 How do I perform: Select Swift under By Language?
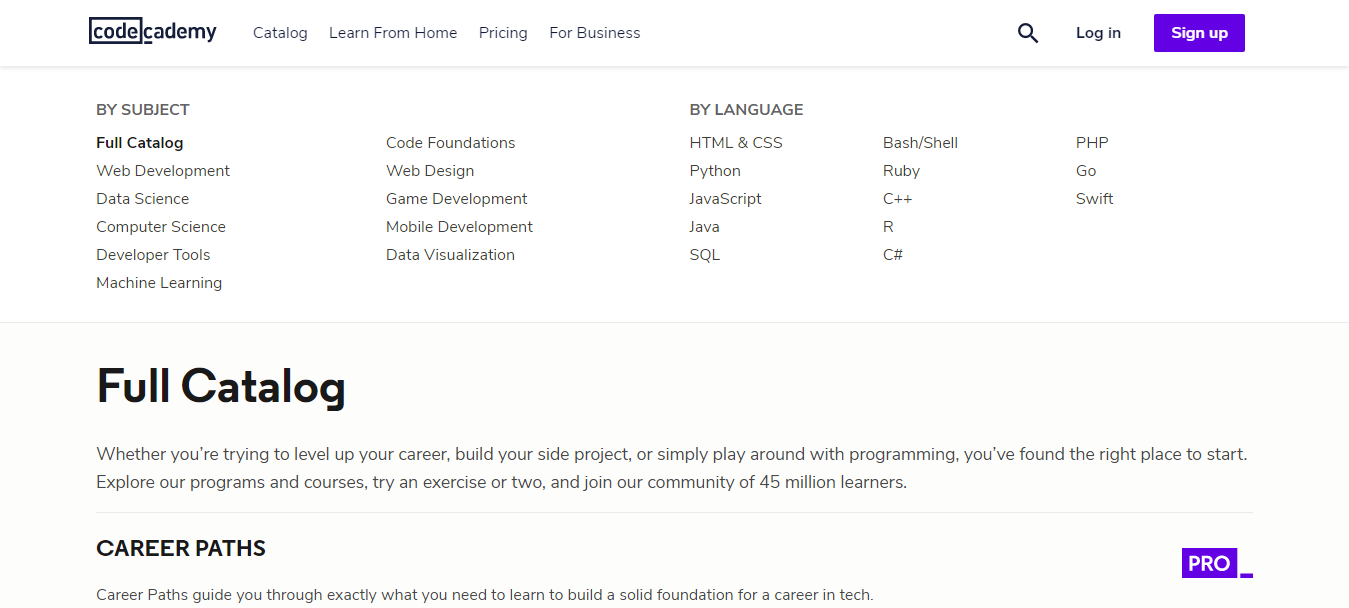[1094, 198]
